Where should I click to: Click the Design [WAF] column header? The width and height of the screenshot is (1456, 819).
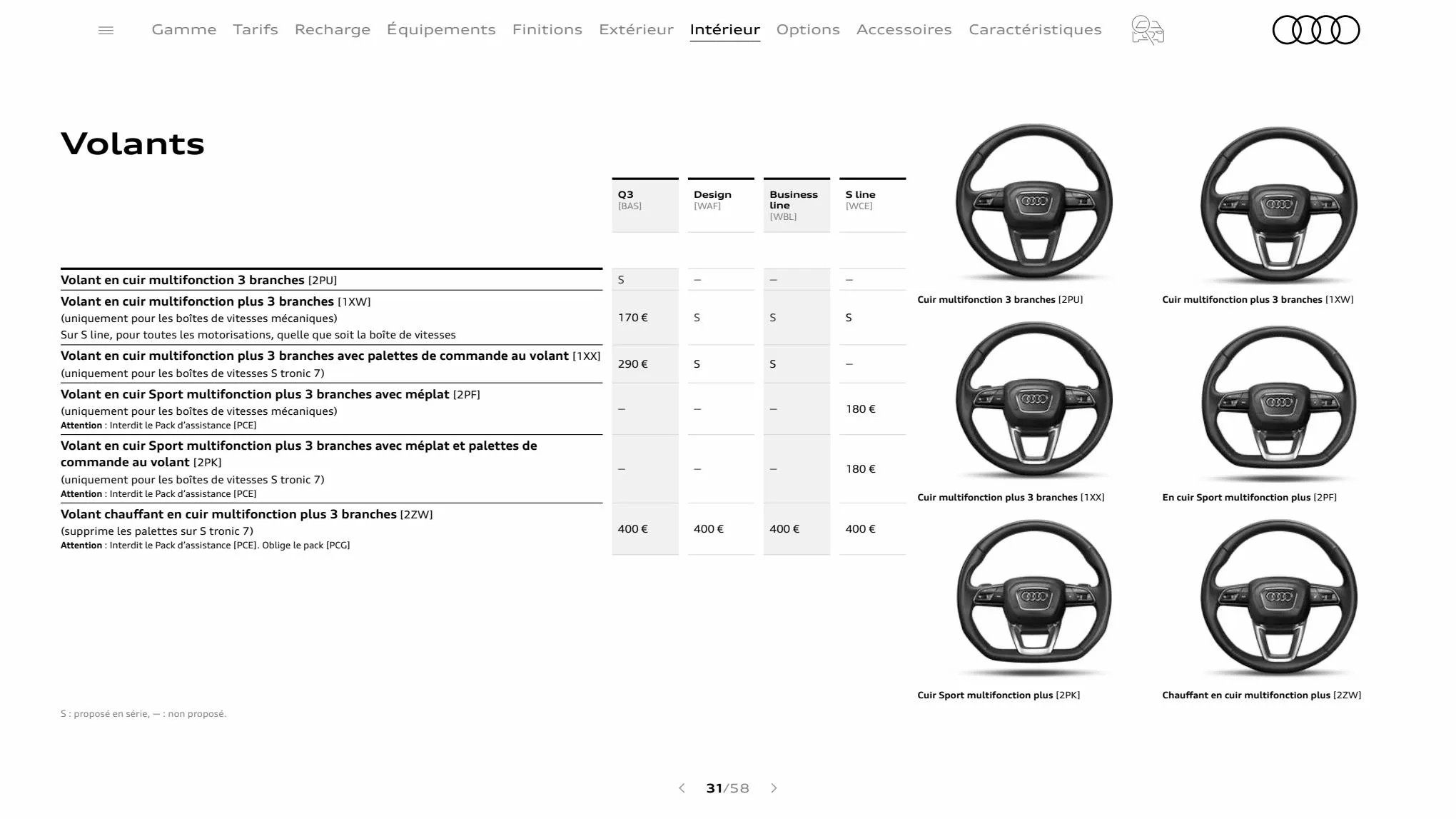click(x=721, y=205)
